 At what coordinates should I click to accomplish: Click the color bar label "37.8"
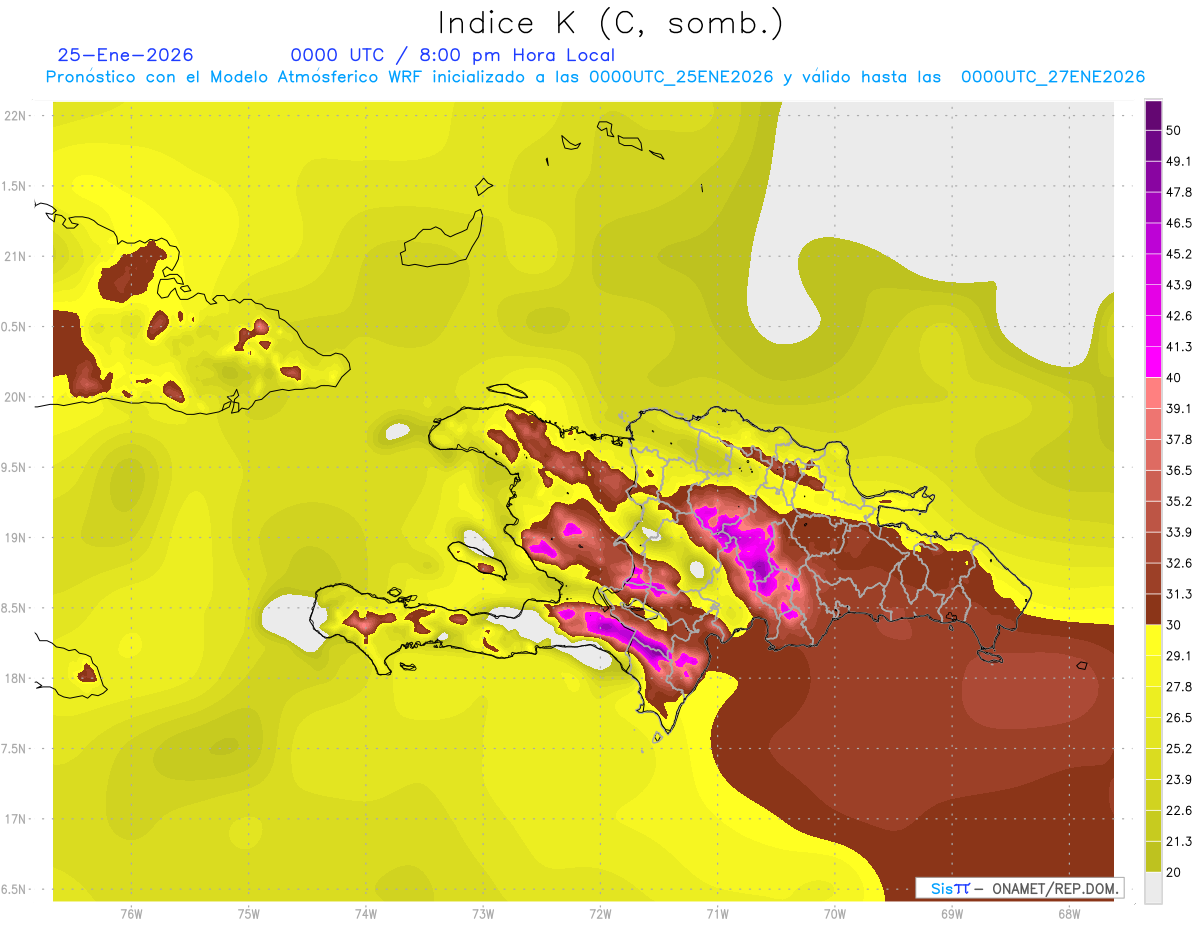[x=1179, y=440]
